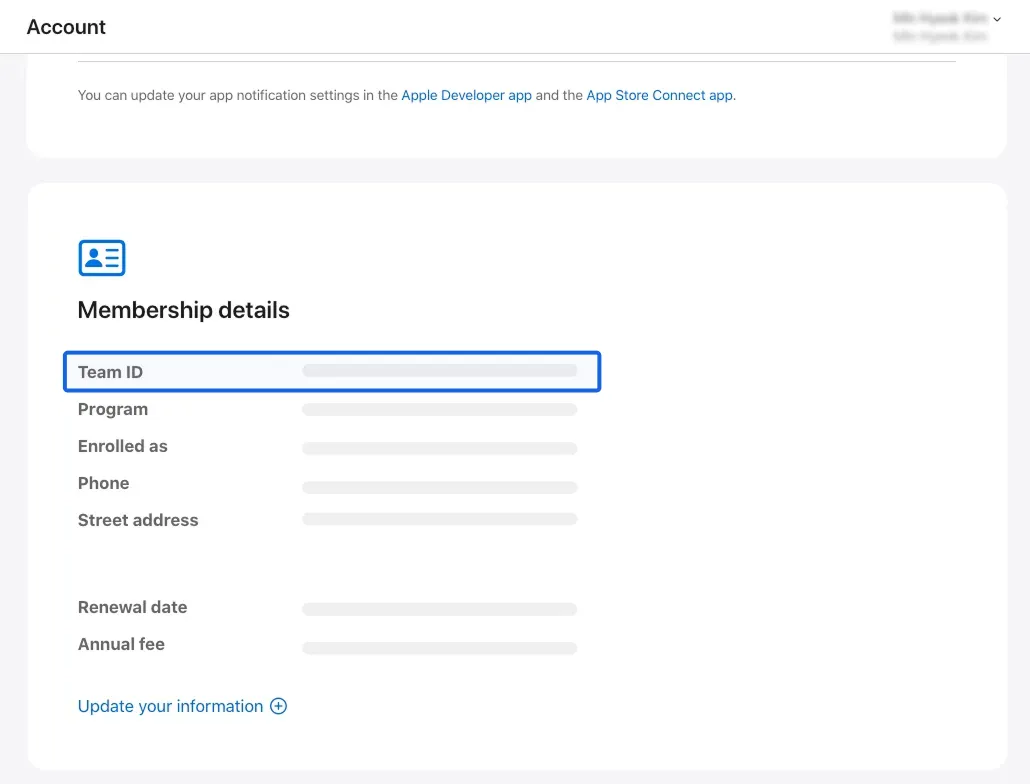This screenshot has width=1030, height=784.
Task: Select the Team ID label
Action: (x=110, y=372)
